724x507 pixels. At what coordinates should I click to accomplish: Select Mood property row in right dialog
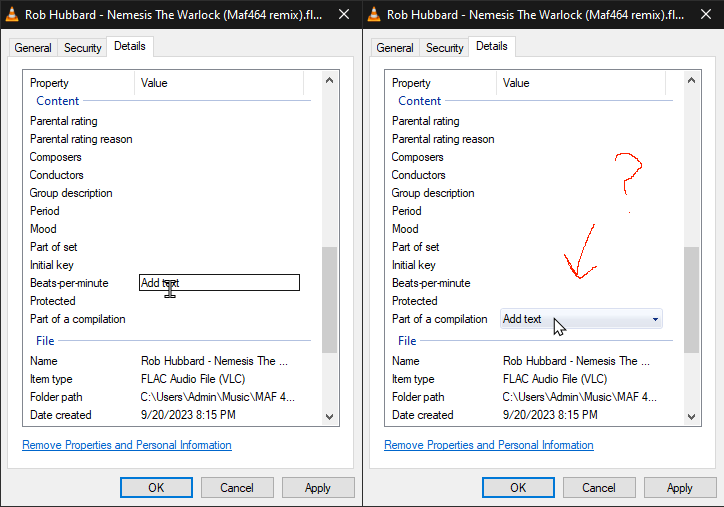[406, 229]
